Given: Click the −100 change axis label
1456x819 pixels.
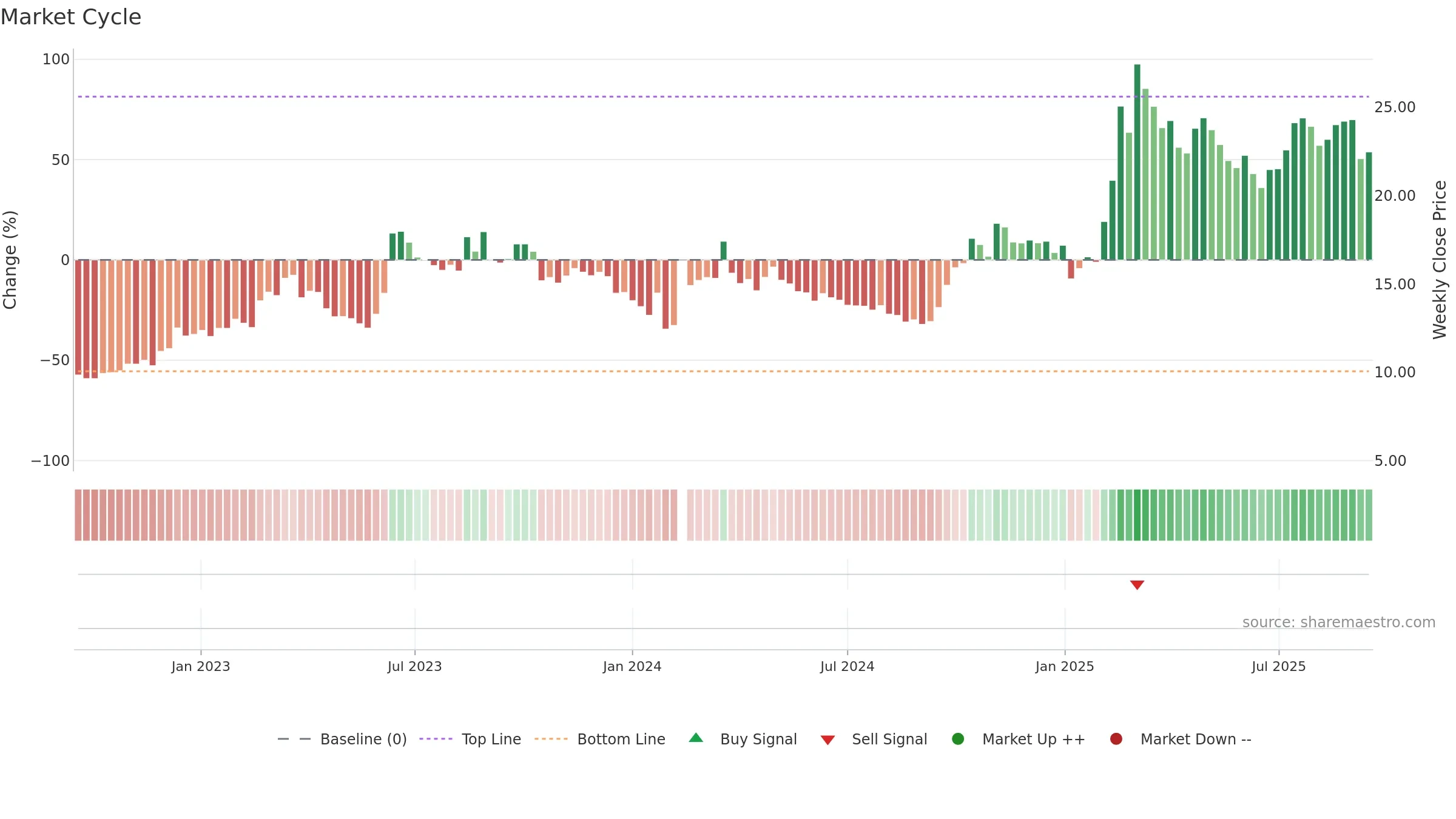Looking at the screenshot, I should click(x=50, y=461).
